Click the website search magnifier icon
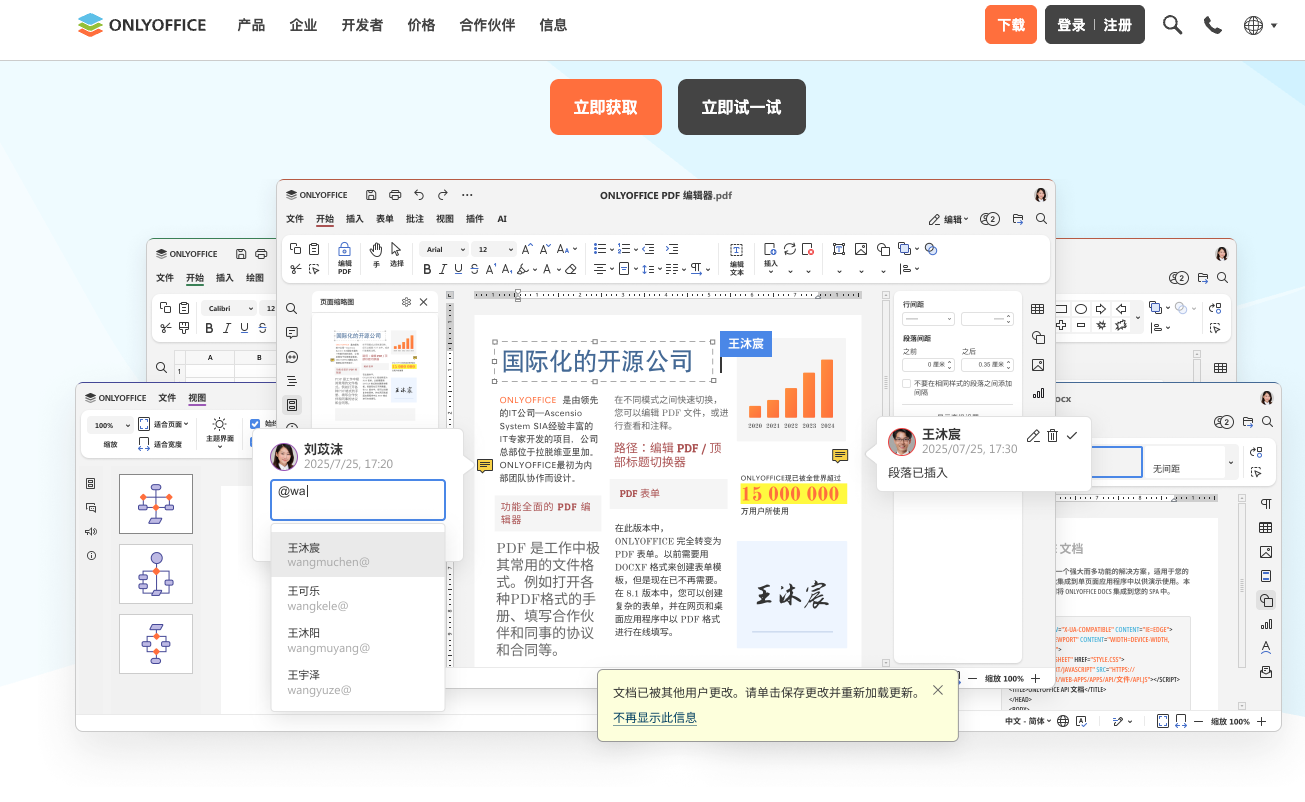1305x802 pixels. coord(1172,25)
